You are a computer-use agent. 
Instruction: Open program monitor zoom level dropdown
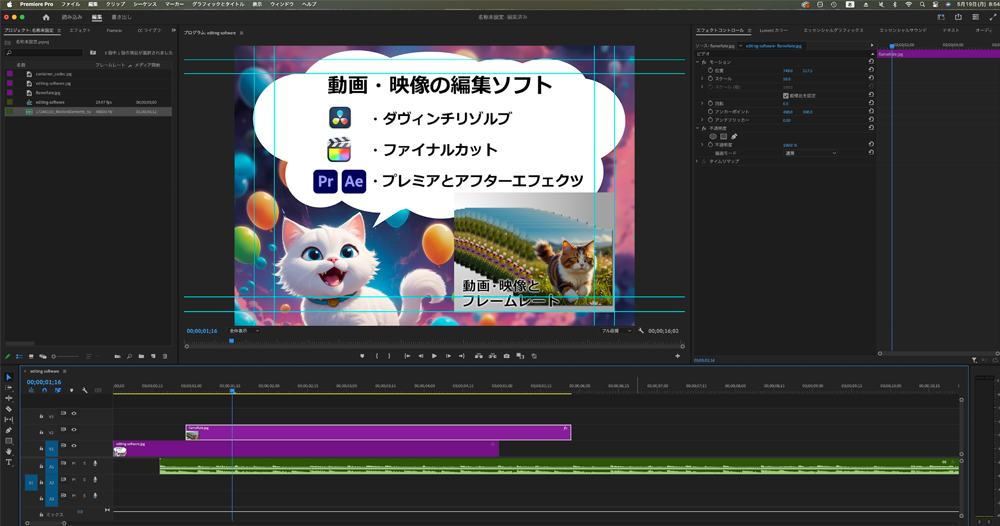[244, 331]
